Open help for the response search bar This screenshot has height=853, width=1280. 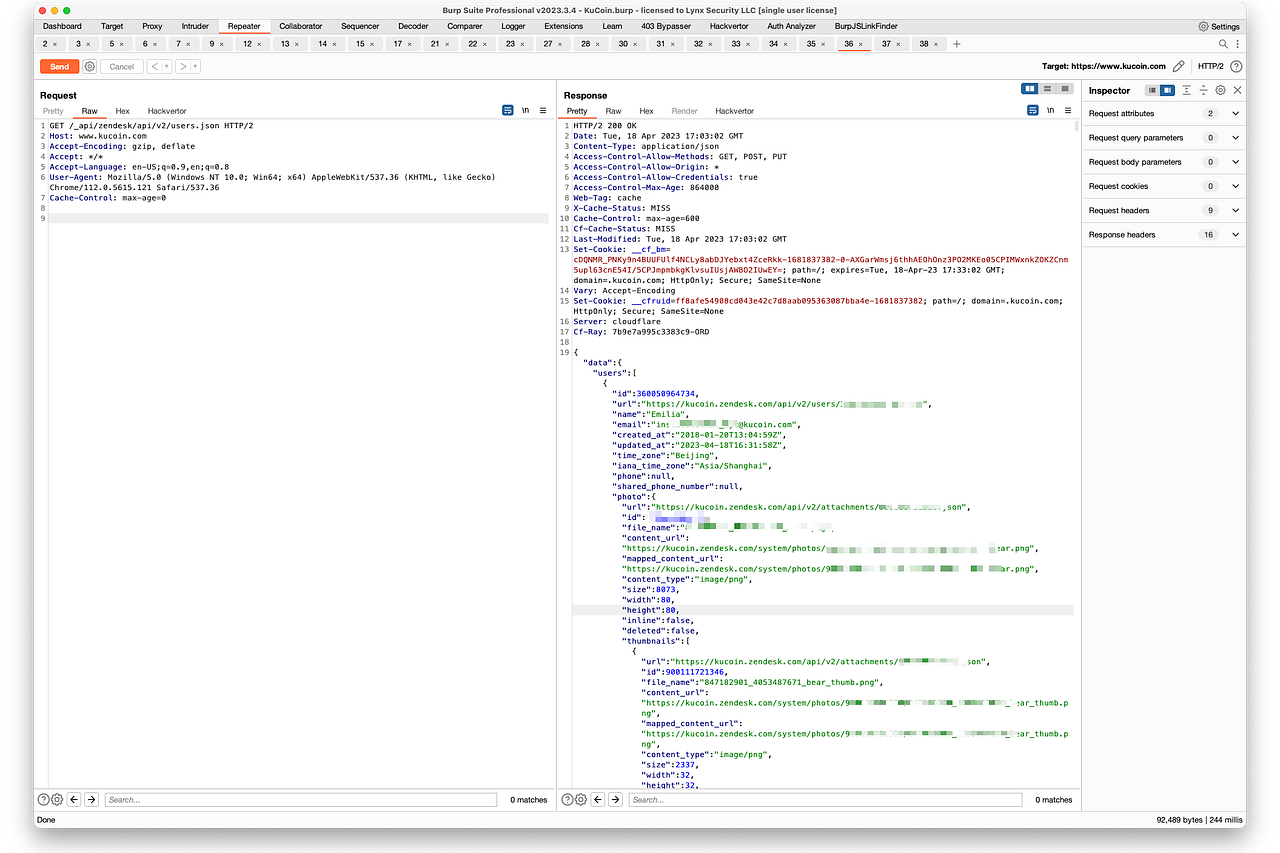pos(567,799)
